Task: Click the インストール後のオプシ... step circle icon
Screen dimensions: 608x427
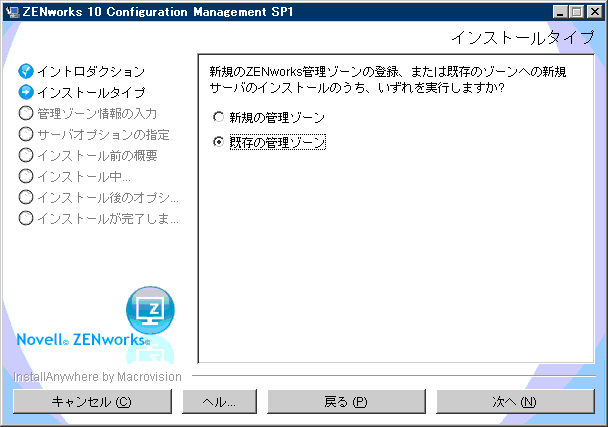Action: click(x=26, y=197)
